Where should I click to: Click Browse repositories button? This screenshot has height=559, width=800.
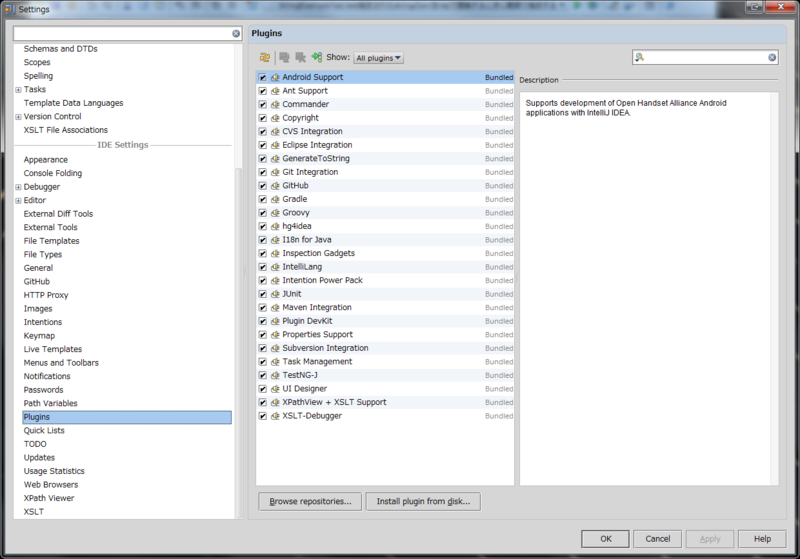pyautogui.click(x=310, y=501)
